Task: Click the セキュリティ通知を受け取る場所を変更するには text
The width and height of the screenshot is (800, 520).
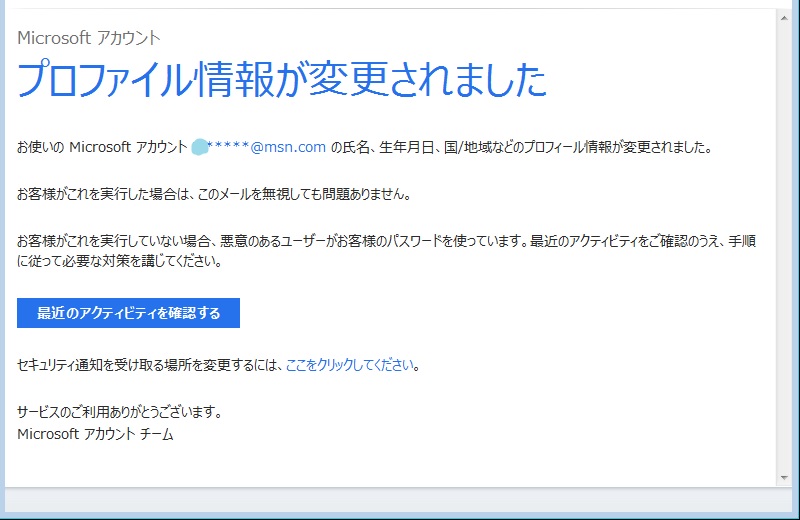Action: tap(149, 365)
